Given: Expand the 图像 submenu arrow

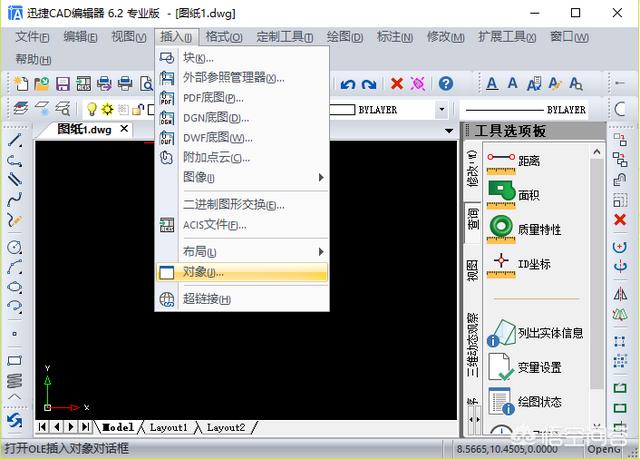Looking at the screenshot, I should coord(321,177).
